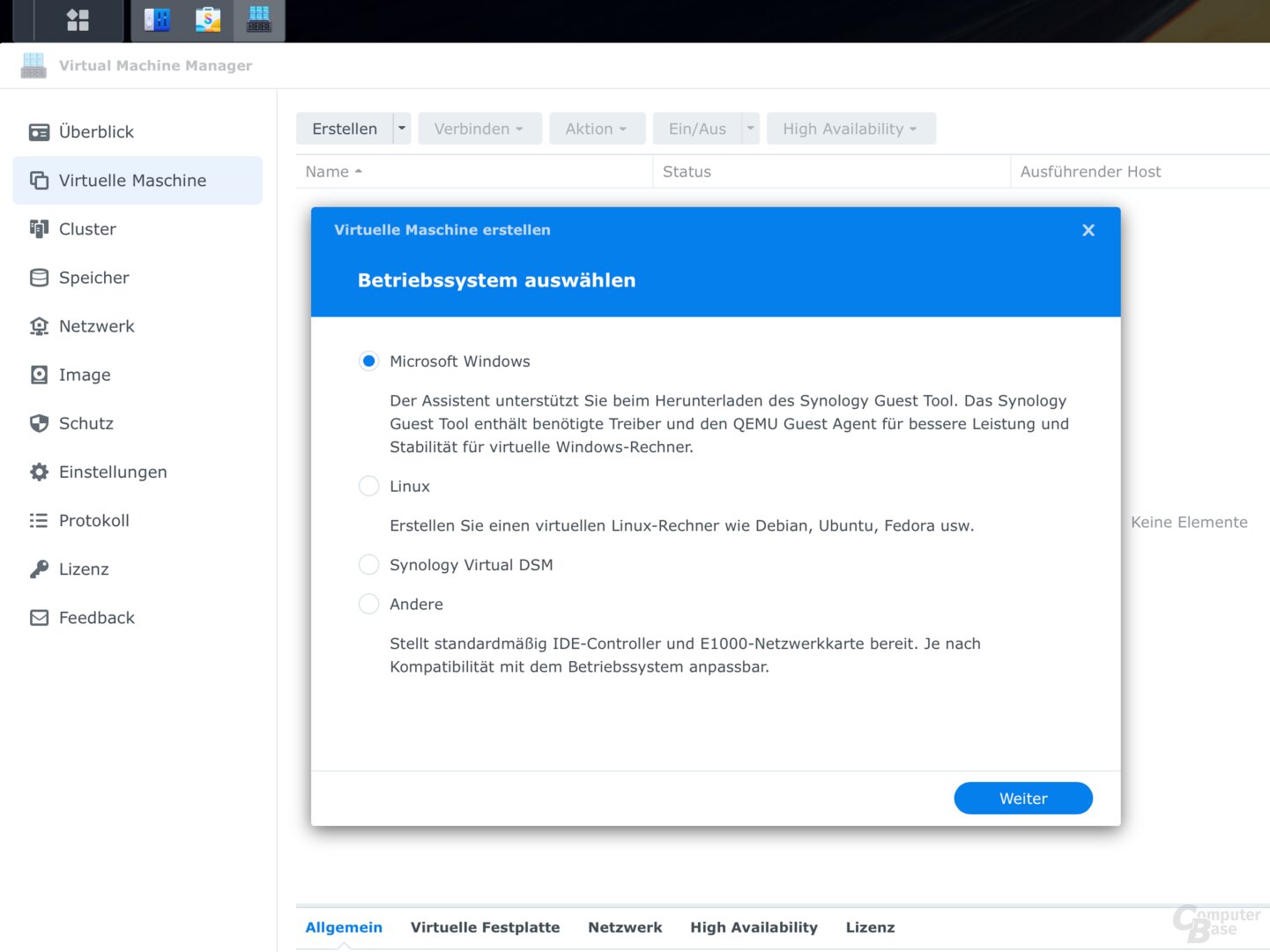Viewport: 1270px width, 952px height.
Task: Switch to the Allgemein tab
Action: pyautogui.click(x=344, y=927)
